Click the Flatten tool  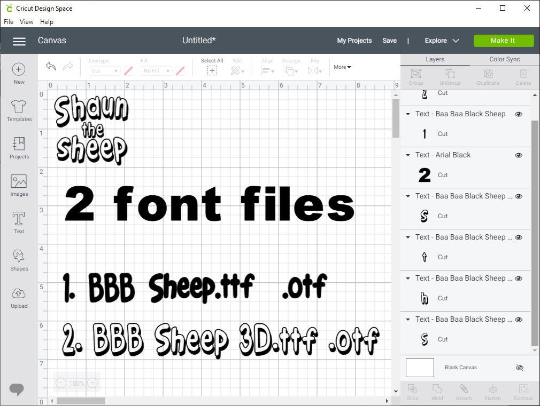tap(492, 392)
